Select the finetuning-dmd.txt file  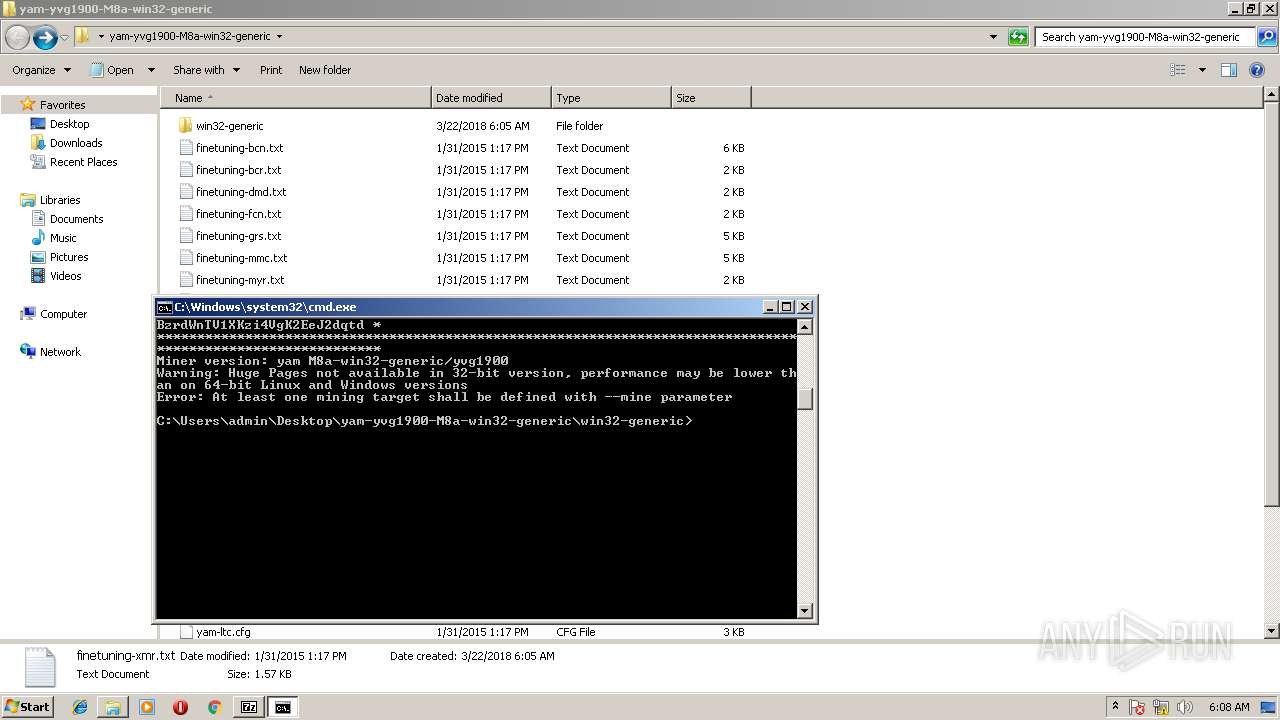pos(240,192)
